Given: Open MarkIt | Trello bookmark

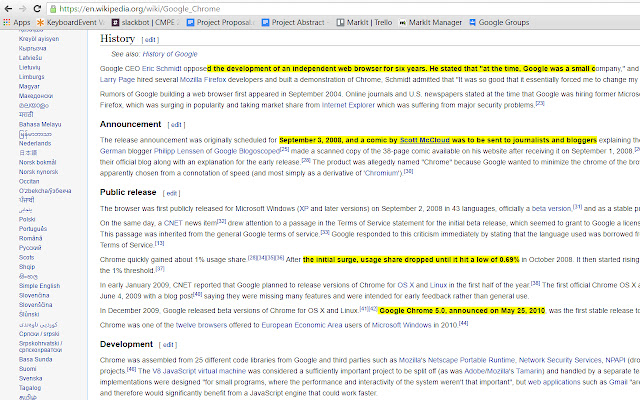Looking at the screenshot, I should [x=364, y=22].
